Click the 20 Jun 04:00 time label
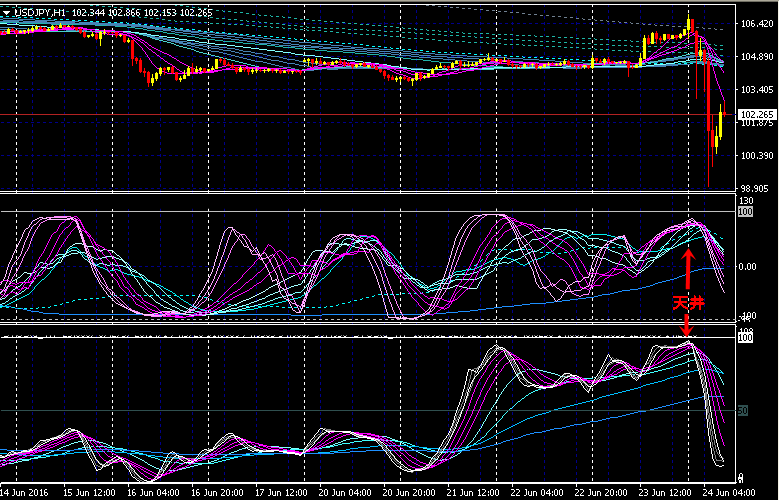Image resolution: width=780 pixels, height=500 pixels. [346, 493]
